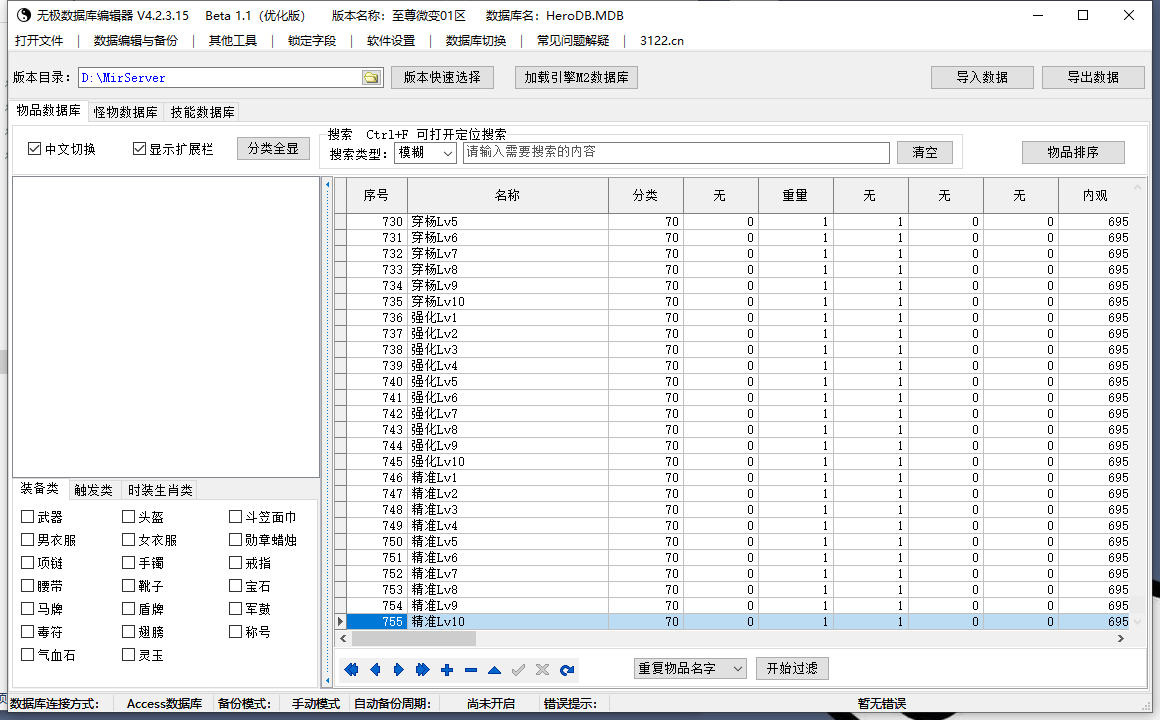This screenshot has height=720, width=1160.
Task: Click the cancel edit X icon
Action: point(542,670)
